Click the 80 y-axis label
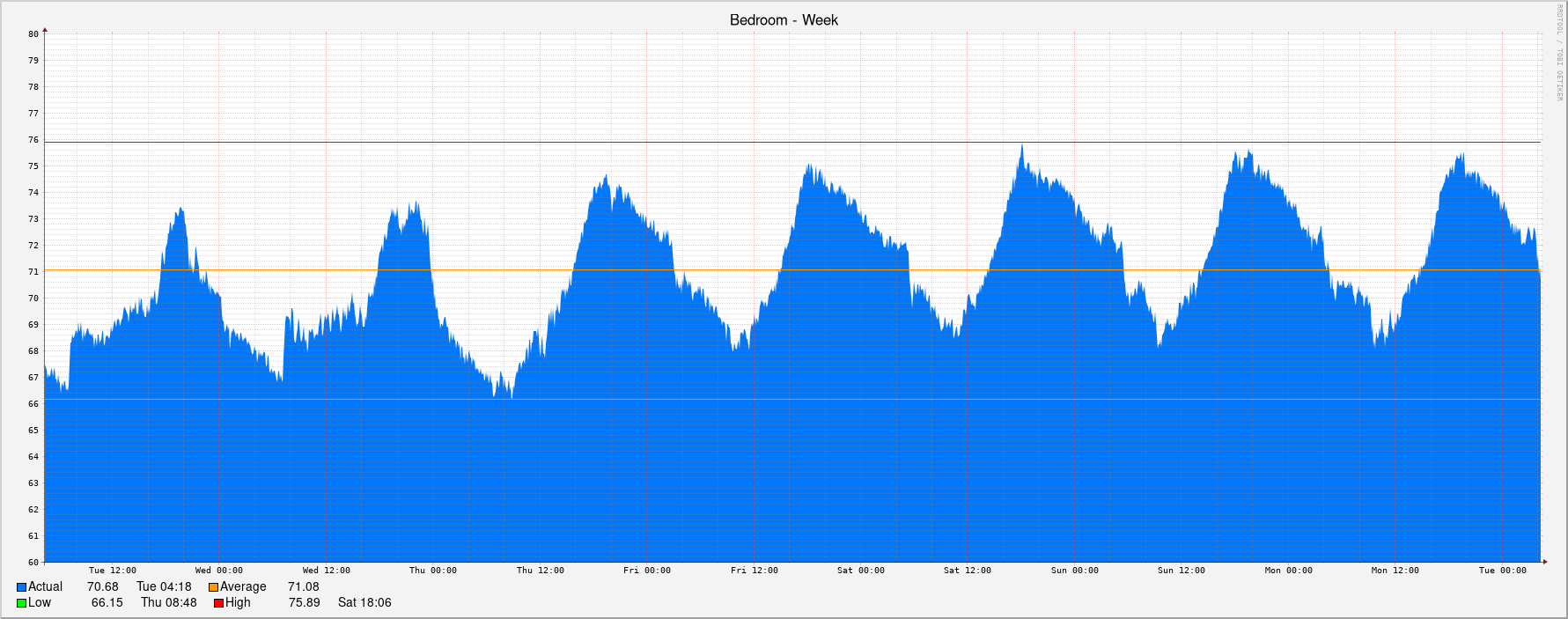 click(x=33, y=34)
